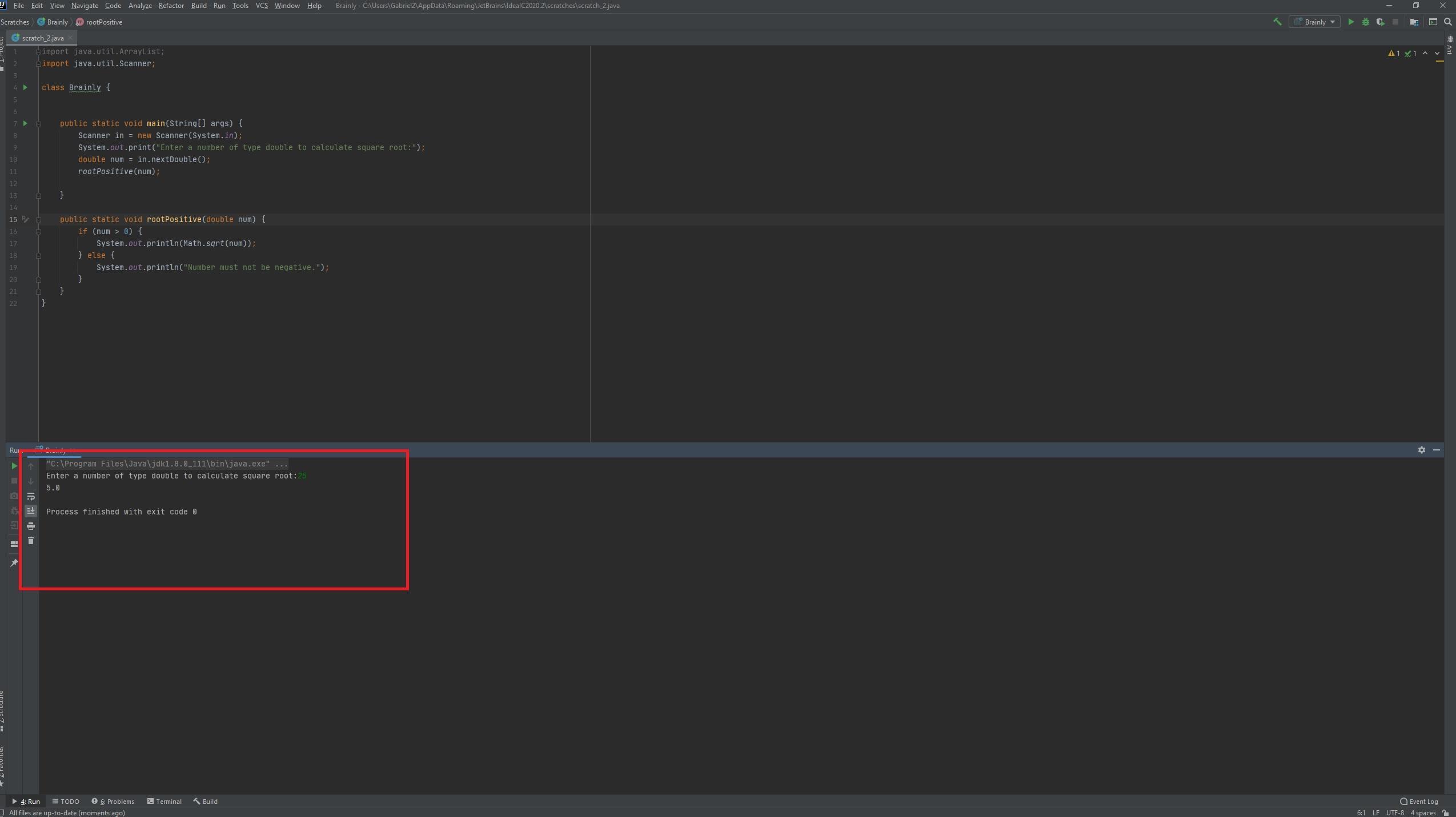Screen dimensions: 1456x817
Task: Toggle scroll to end in console
Action: pyautogui.click(x=31, y=511)
